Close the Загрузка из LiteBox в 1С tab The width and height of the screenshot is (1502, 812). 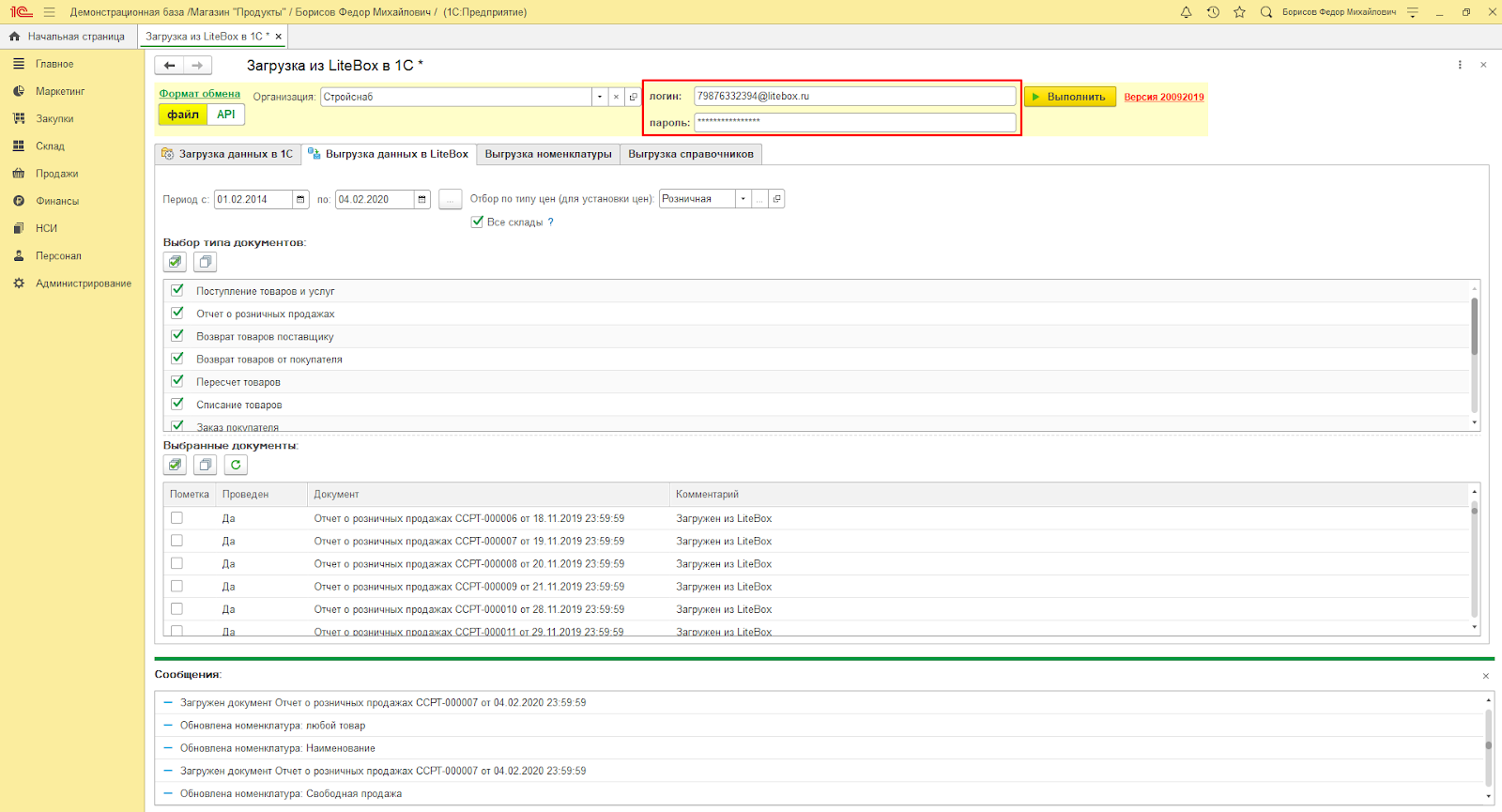coord(279,37)
